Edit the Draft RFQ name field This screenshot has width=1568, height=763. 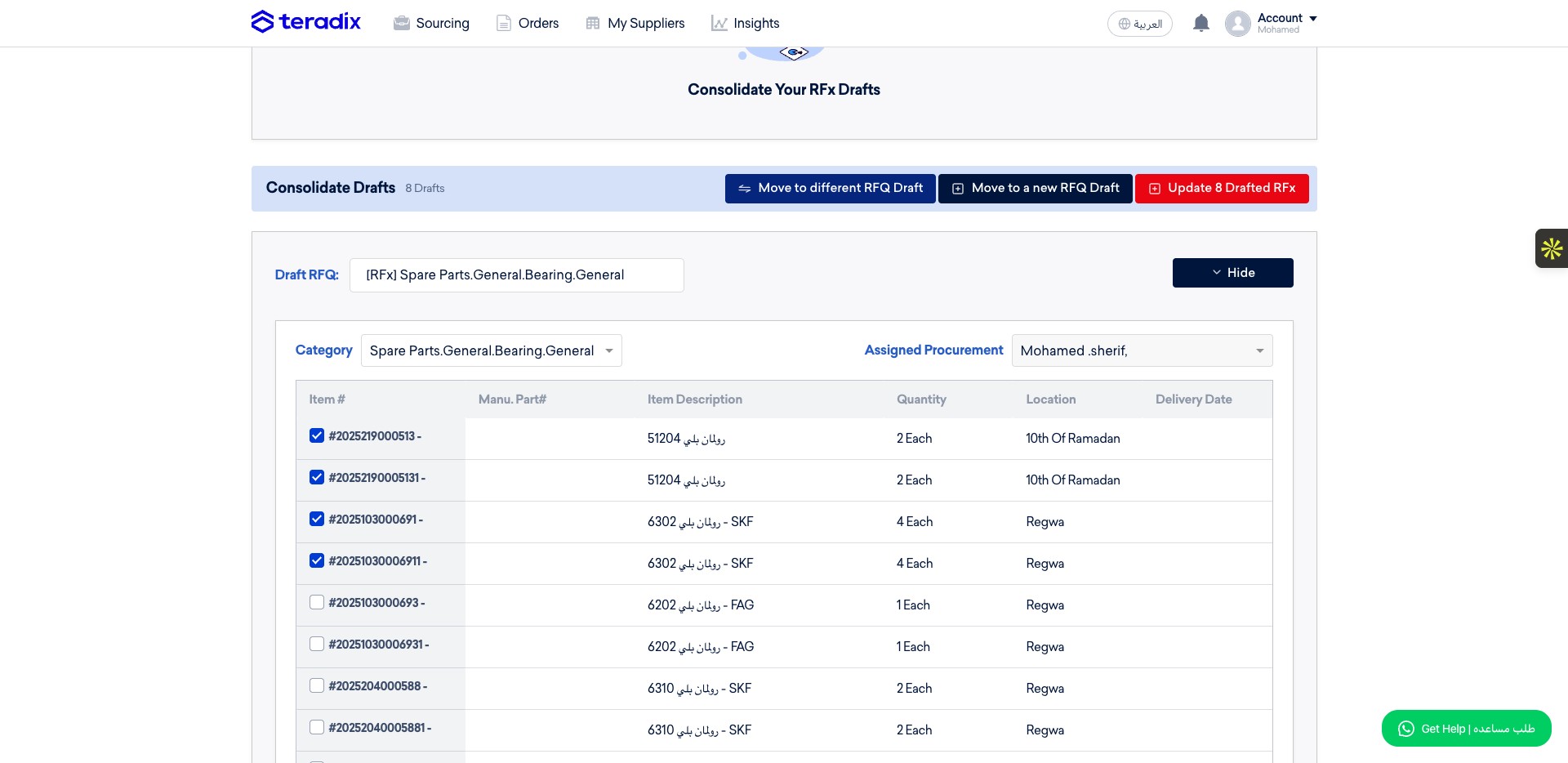(516, 275)
